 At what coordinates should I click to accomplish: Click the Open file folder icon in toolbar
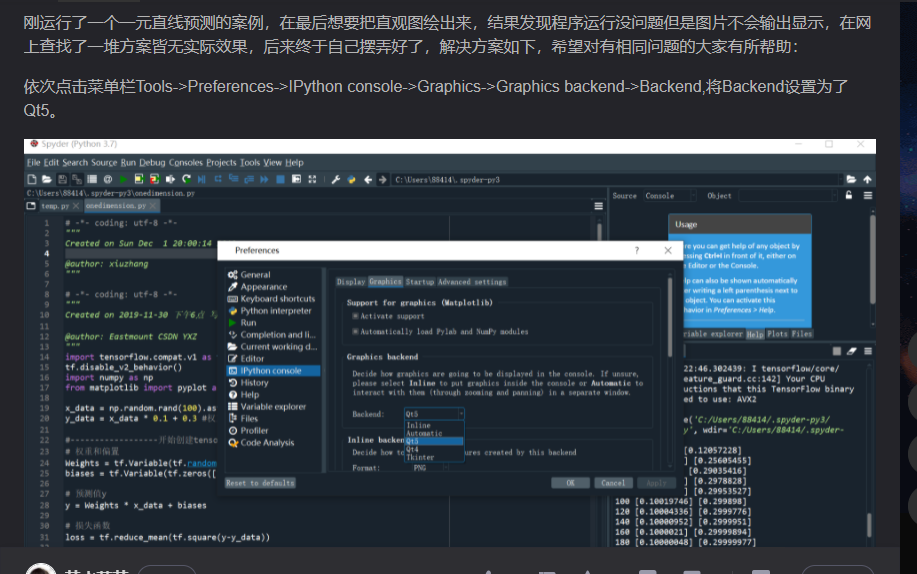[47, 179]
